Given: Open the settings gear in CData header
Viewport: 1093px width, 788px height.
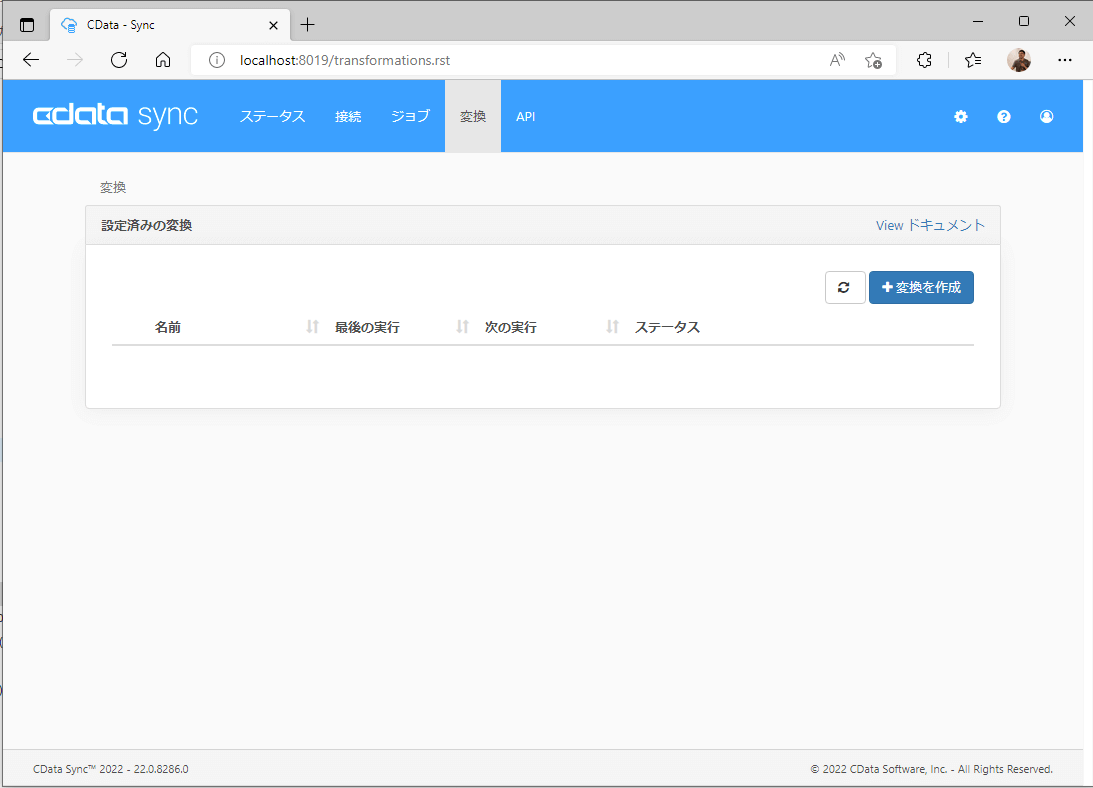Looking at the screenshot, I should [x=961, y=116].
